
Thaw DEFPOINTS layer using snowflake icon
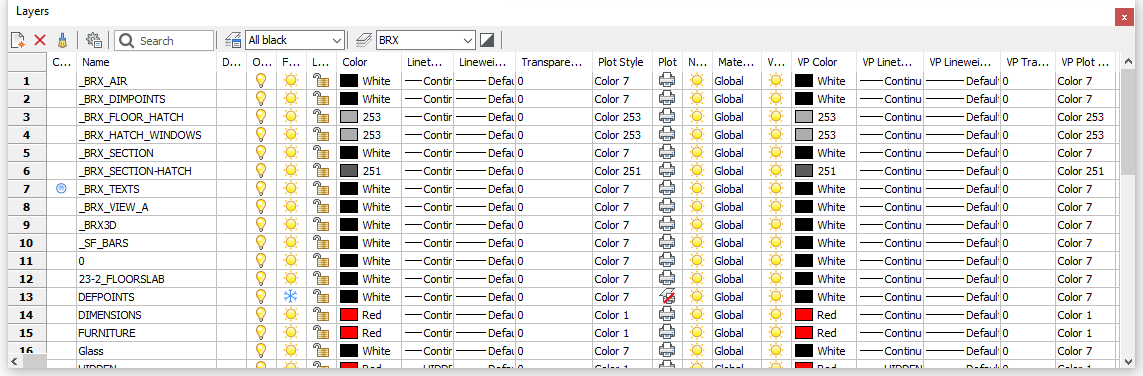pyautogui.click(x=292, y=297)
